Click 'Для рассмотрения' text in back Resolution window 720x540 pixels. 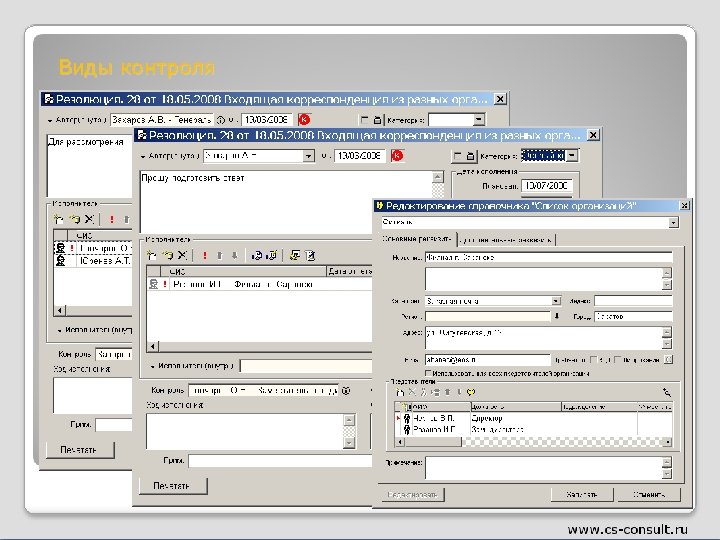click(x=86, y=142)
